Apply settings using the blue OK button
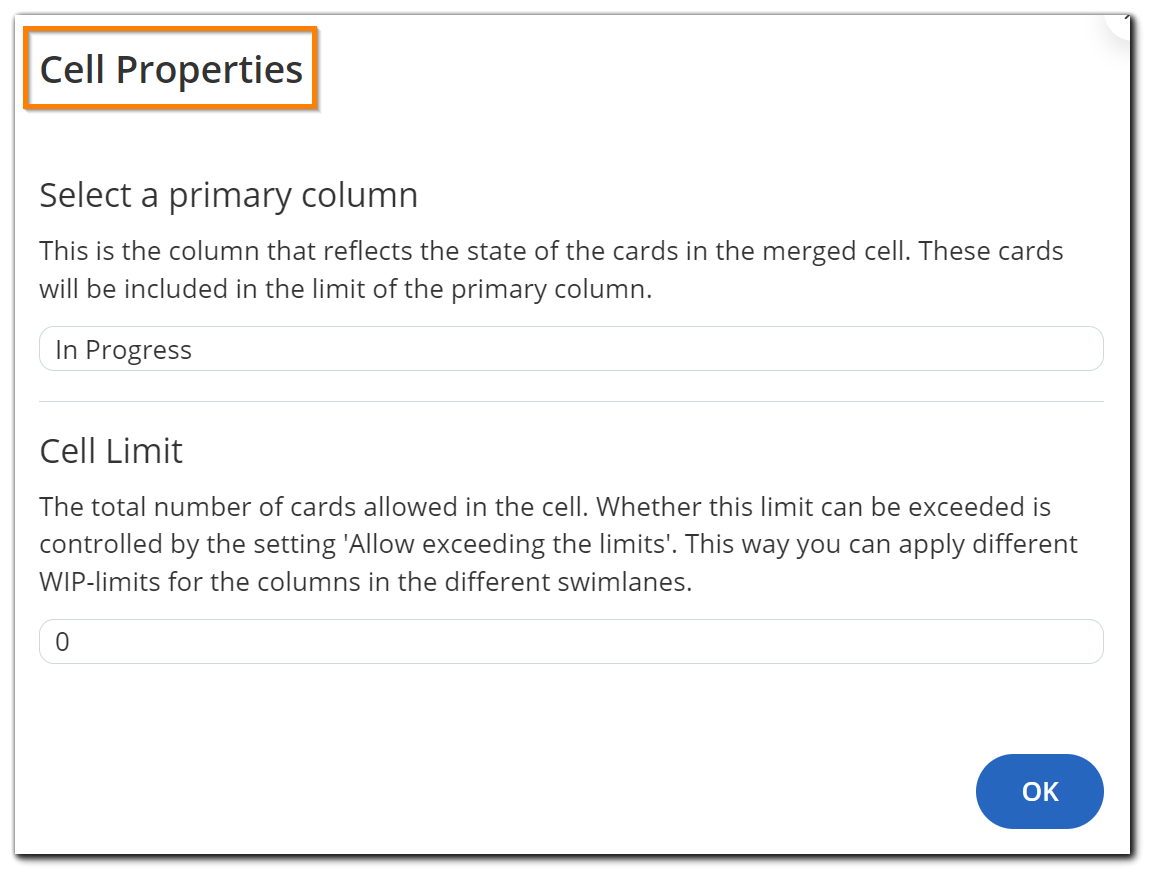This screenshot has height=881, width=1157. [1039, 791]
